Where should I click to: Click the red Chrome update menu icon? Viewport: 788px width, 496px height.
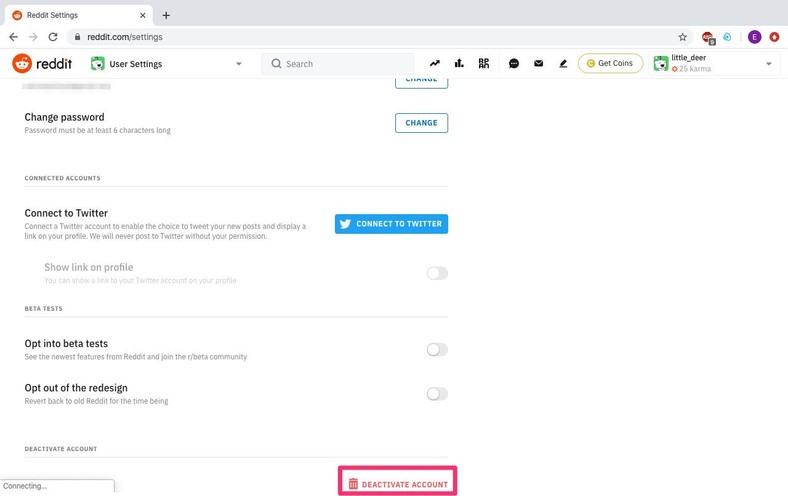pos(774,37)
